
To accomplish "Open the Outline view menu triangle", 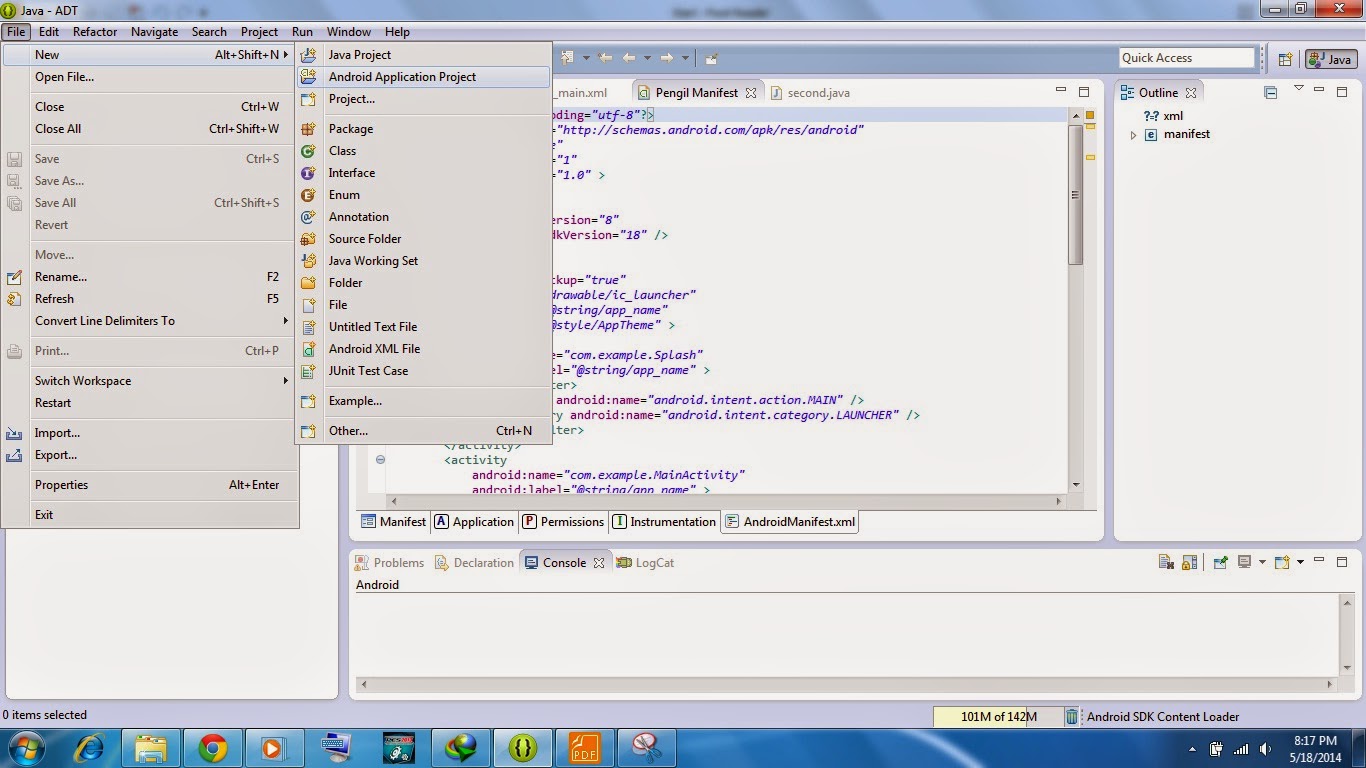I will click(x=1299, y=89).
